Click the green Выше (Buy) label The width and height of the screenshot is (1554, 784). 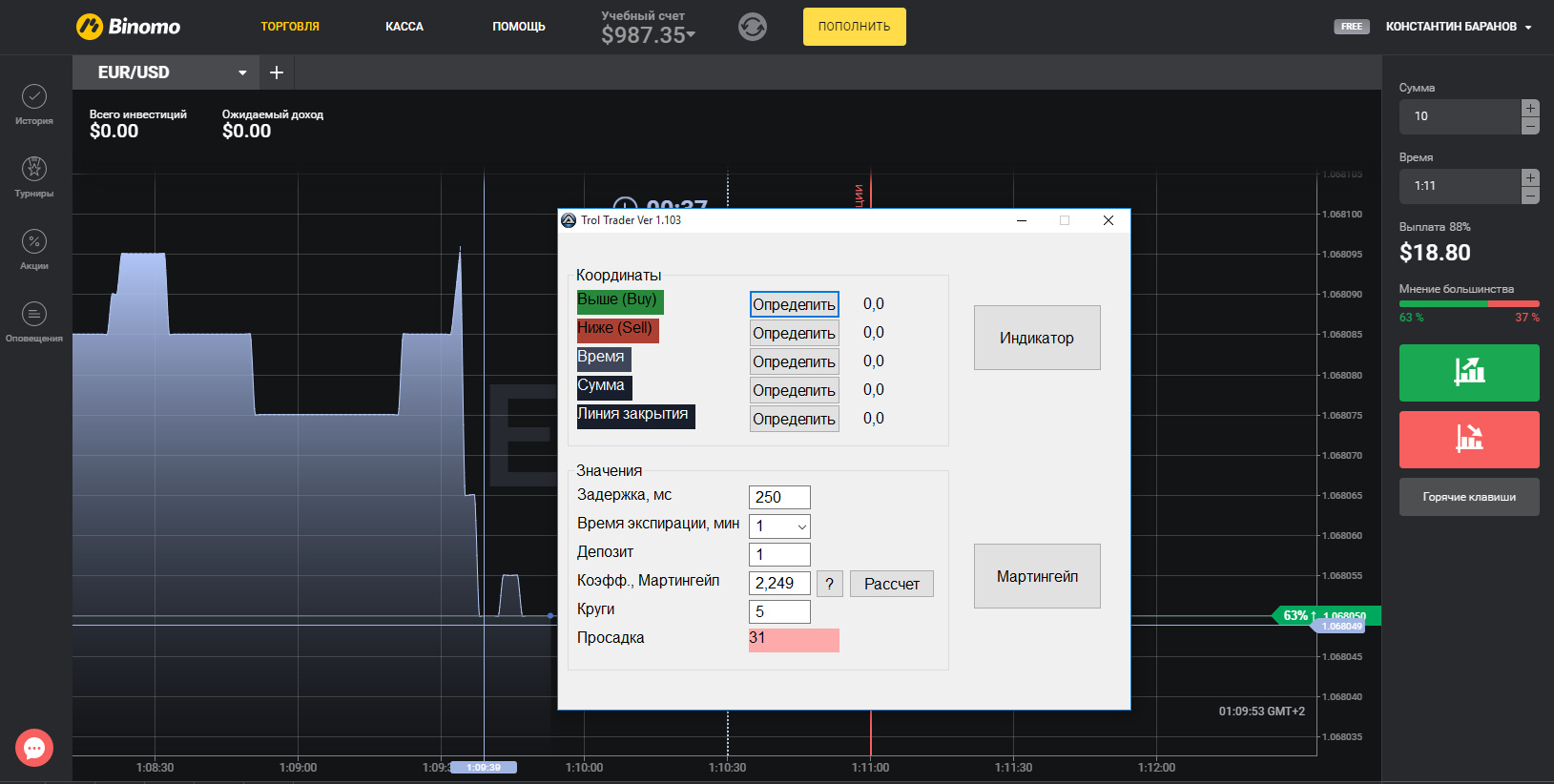pos(620,302)
